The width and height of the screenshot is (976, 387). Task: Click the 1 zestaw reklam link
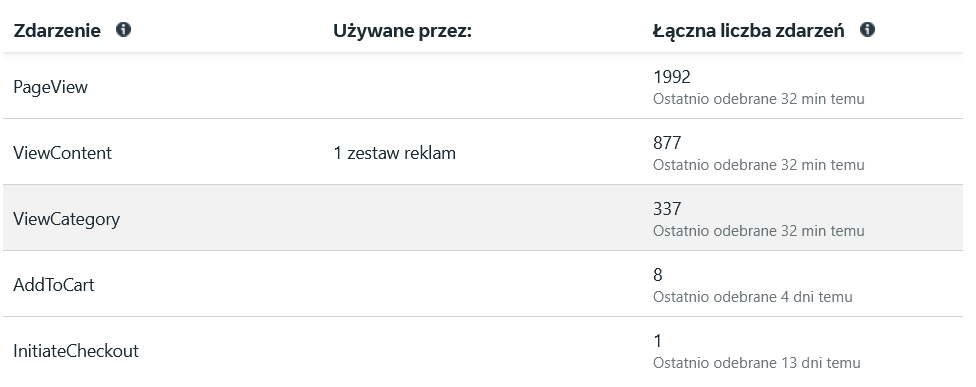(394, 152)
